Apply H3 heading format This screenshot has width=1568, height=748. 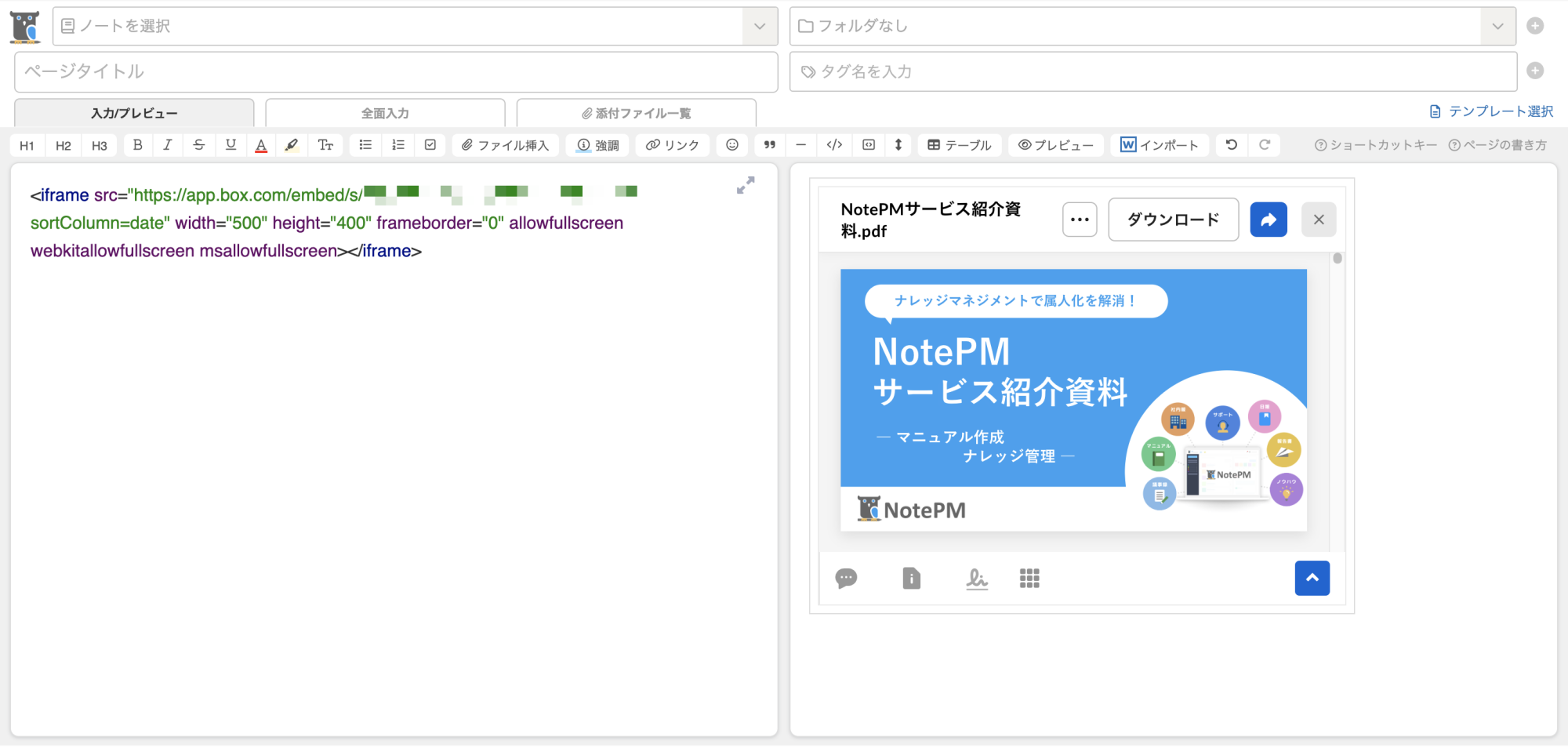coord(100,146)
